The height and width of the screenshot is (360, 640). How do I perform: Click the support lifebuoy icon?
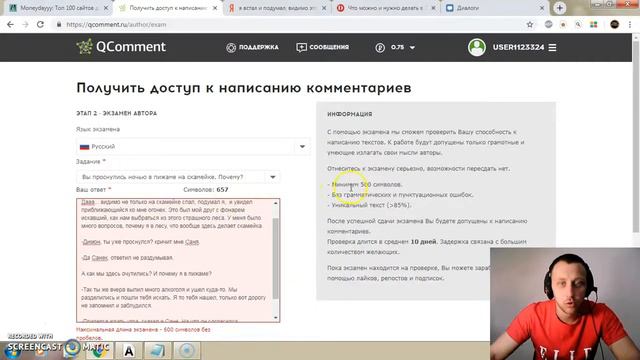[x=231, y=48]
